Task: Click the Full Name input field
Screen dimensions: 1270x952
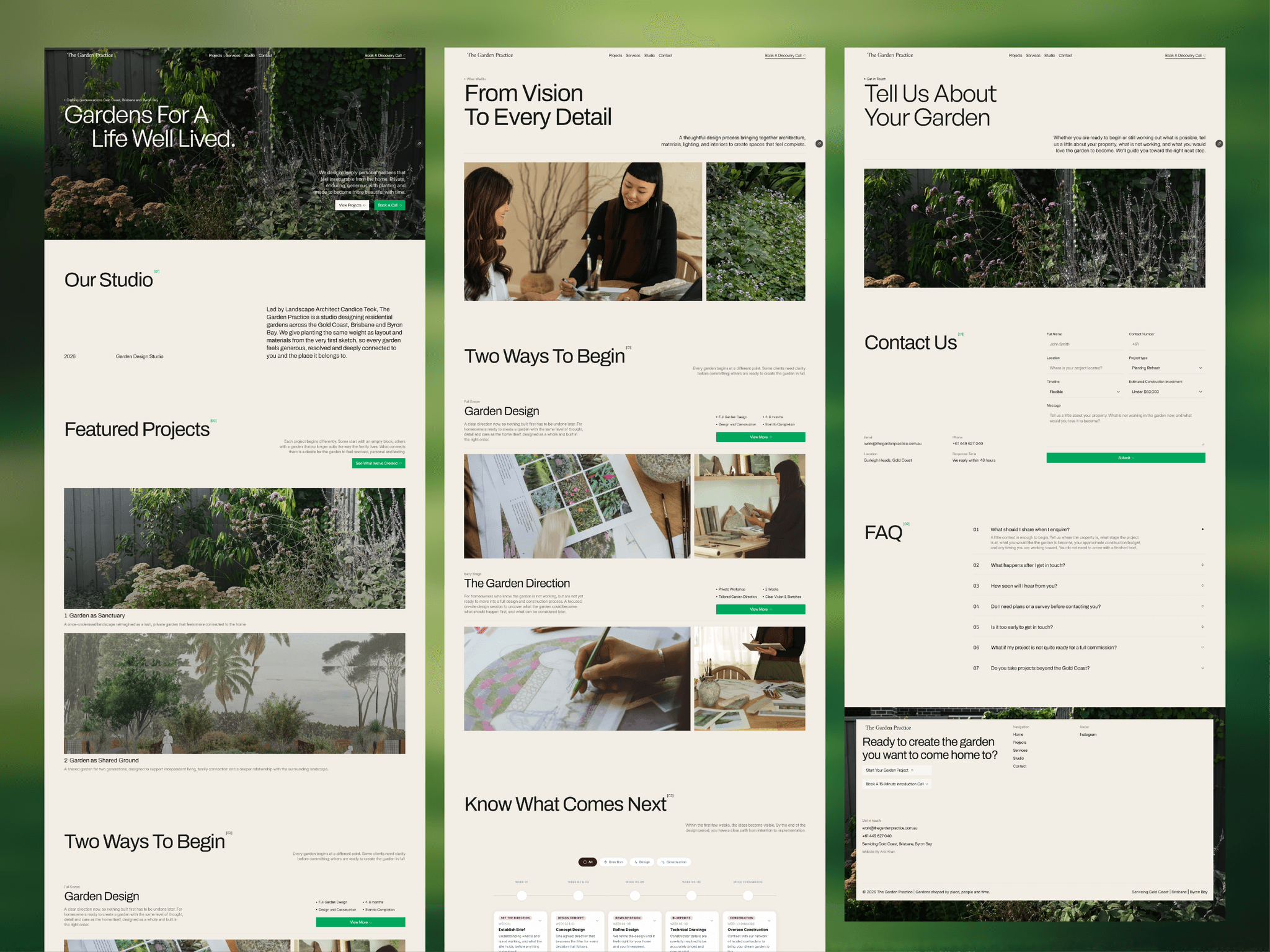Action: [1084, 344]
